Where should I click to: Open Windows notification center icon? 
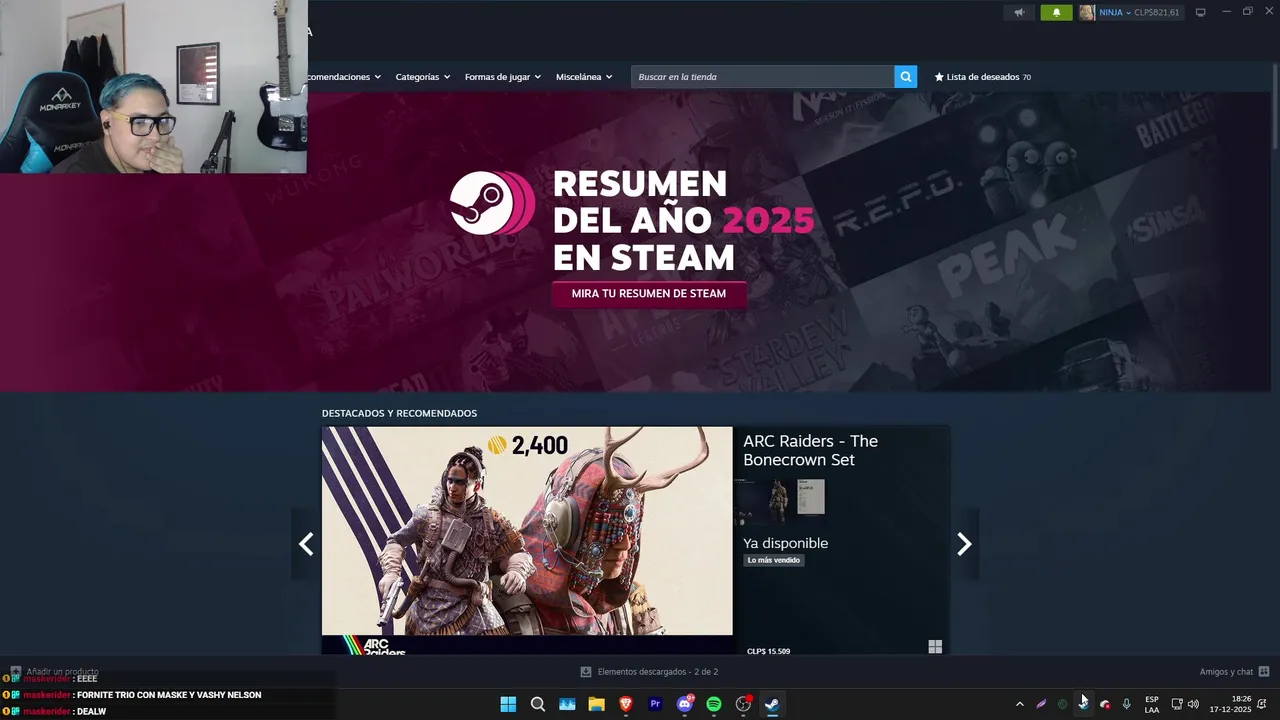pyautogui.click(x=1262, y=704)
